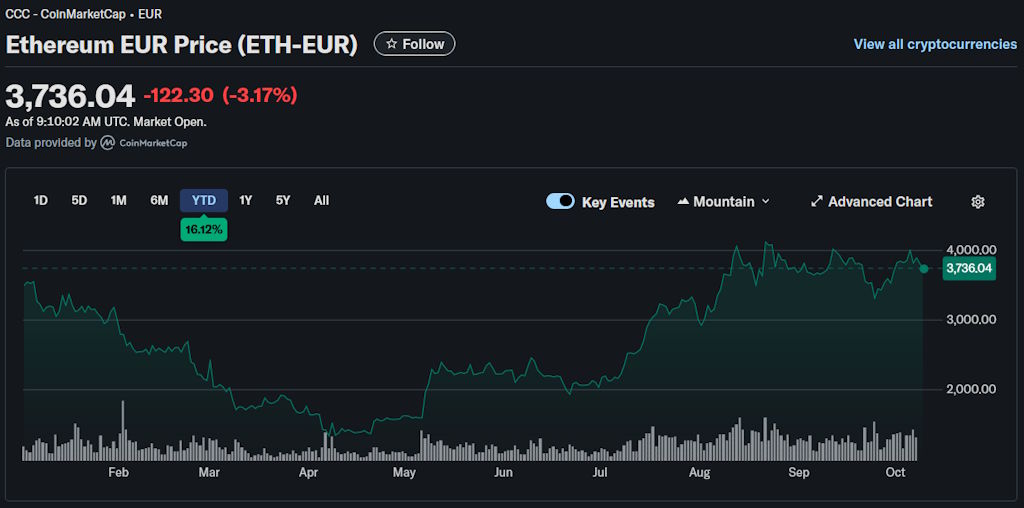The width and height of the screenshot is (1024, 508).
Task: Switch to the 6M range
Action: coord(159,201)
